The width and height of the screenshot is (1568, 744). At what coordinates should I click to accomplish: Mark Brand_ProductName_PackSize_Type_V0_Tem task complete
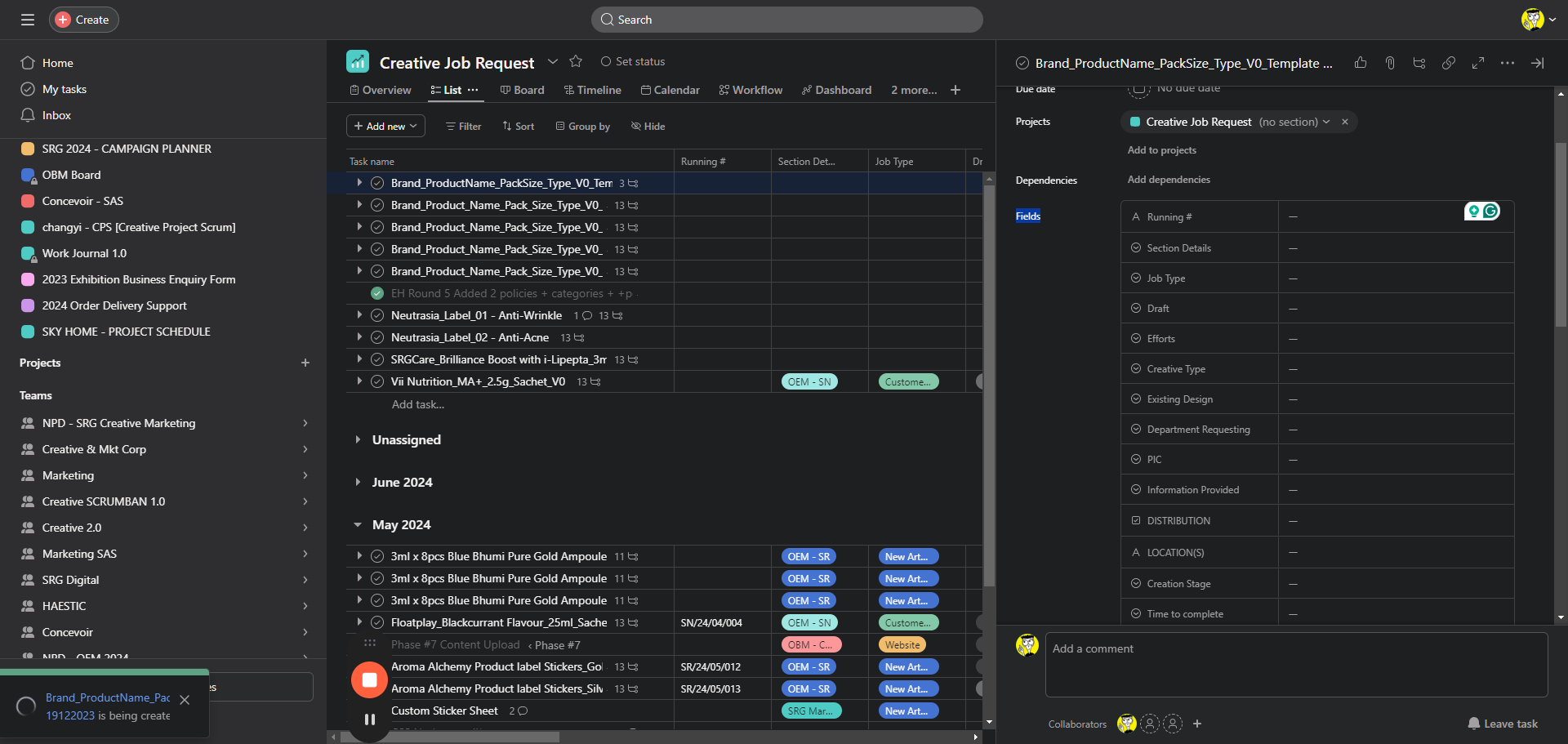coord(377,183)
